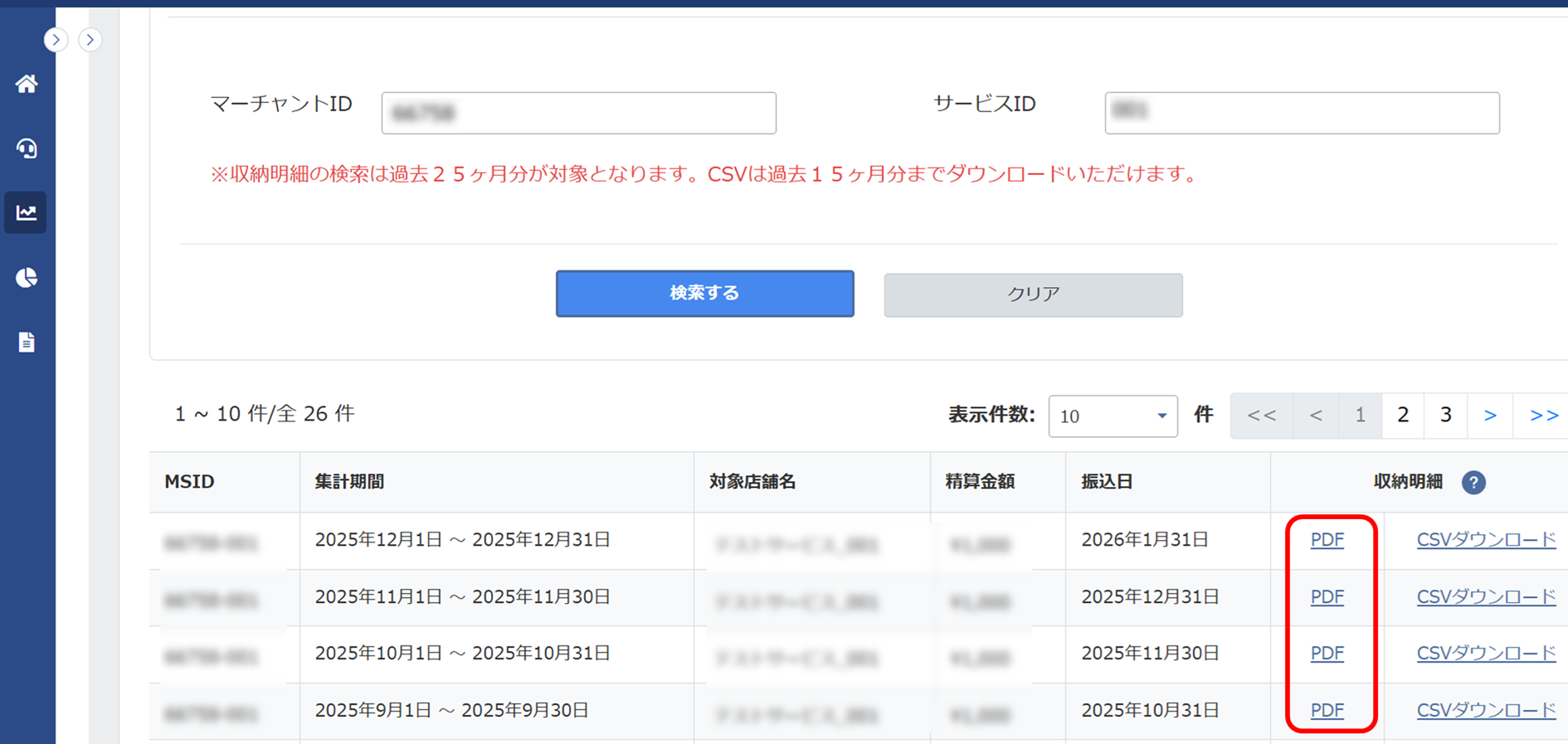Viewport: 1568px width, 744px height.
Task: Click the next page arrow
Action: click(1490, 416)
